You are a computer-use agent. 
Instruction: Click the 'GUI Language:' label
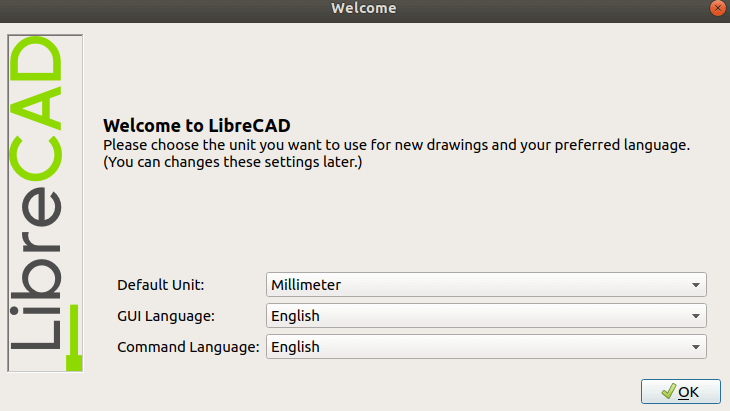166,316
